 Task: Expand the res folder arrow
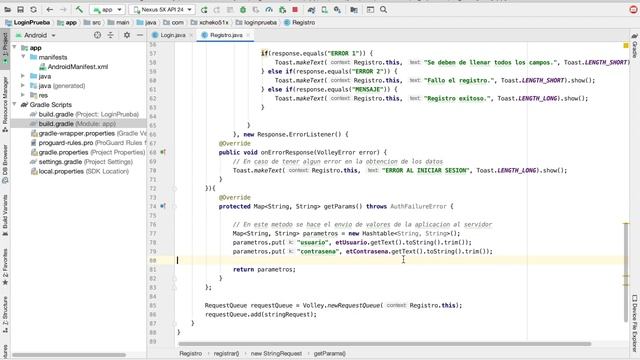[23, 95]
